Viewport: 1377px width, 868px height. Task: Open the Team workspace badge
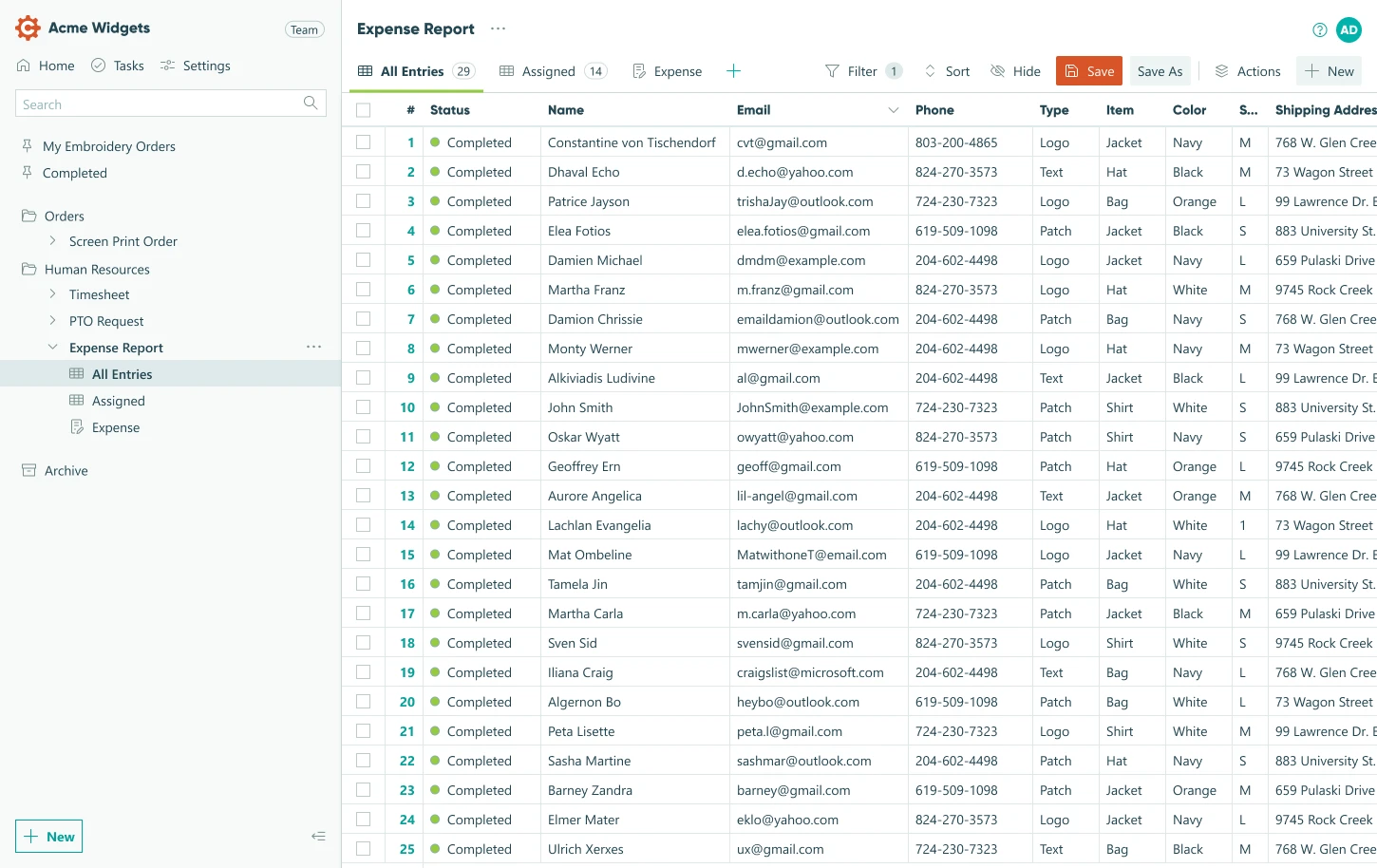coord(304,29)
